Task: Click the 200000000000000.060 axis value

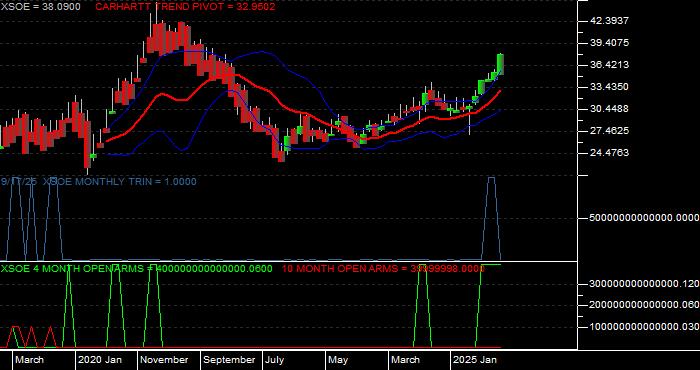Action: click(x=644, y=305)
